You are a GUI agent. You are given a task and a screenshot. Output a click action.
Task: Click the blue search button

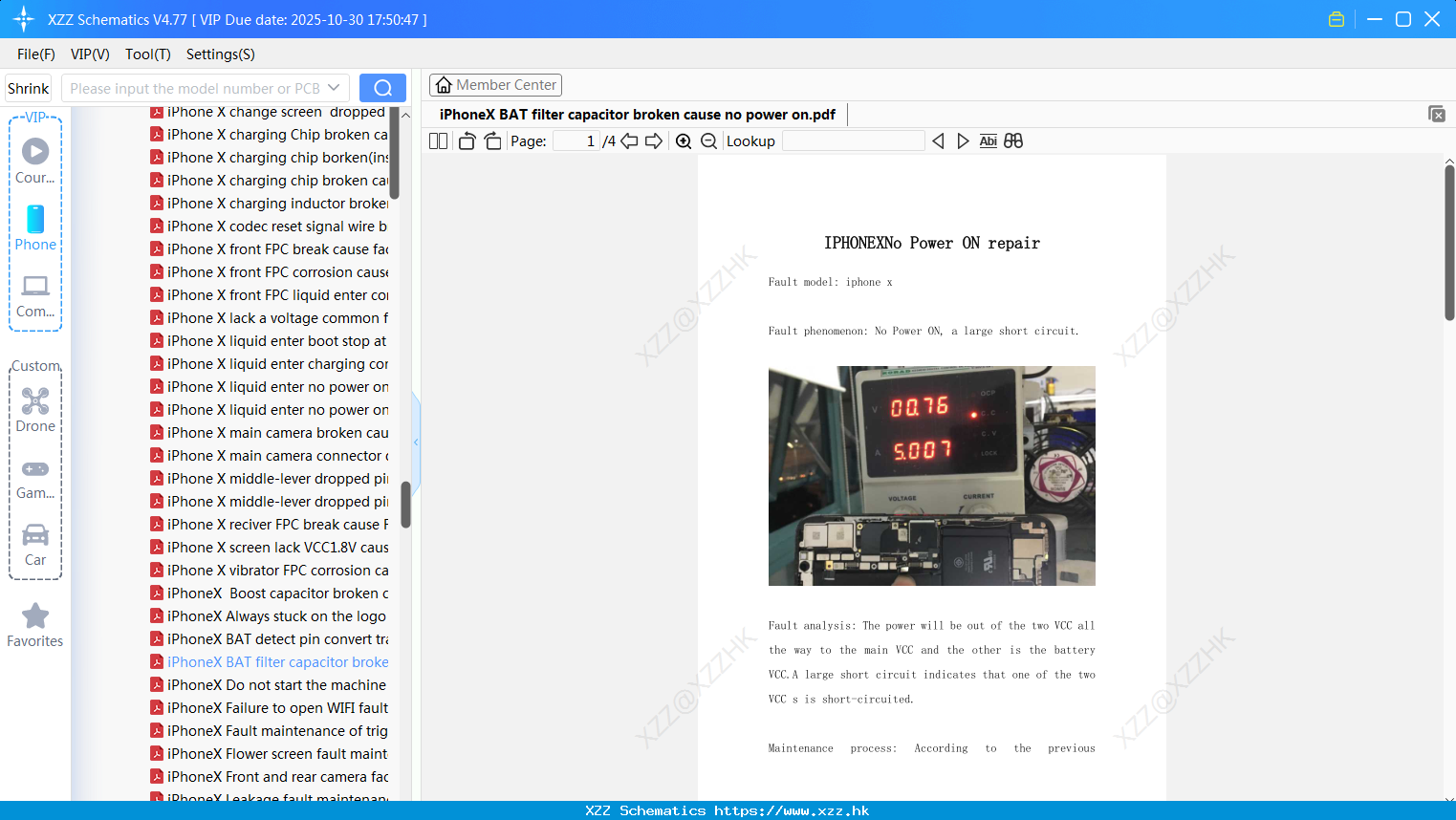pyautogui.click(x=382, y=88)
